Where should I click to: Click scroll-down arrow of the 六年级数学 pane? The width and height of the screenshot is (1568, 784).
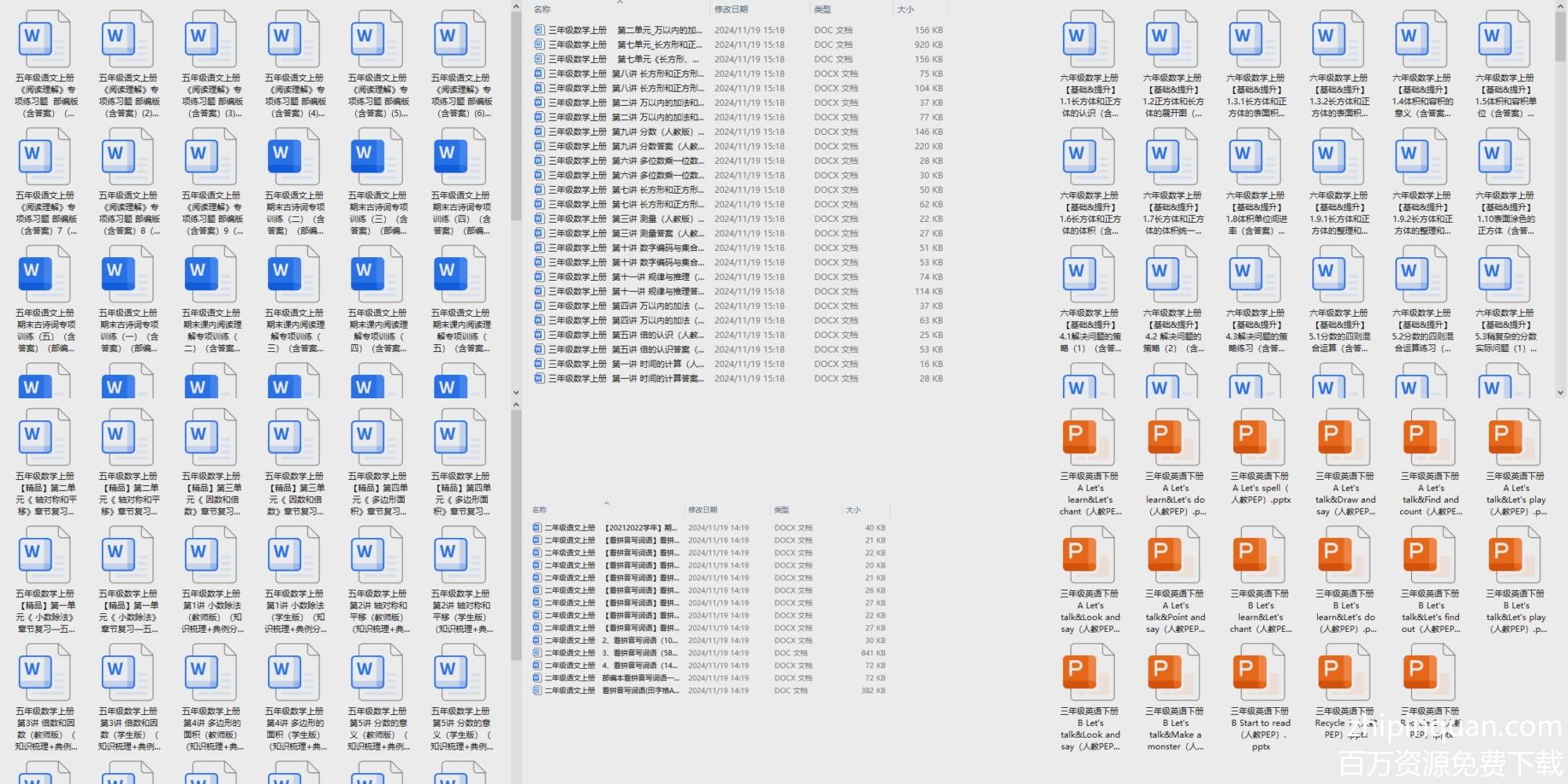[x=1561, y=392]
